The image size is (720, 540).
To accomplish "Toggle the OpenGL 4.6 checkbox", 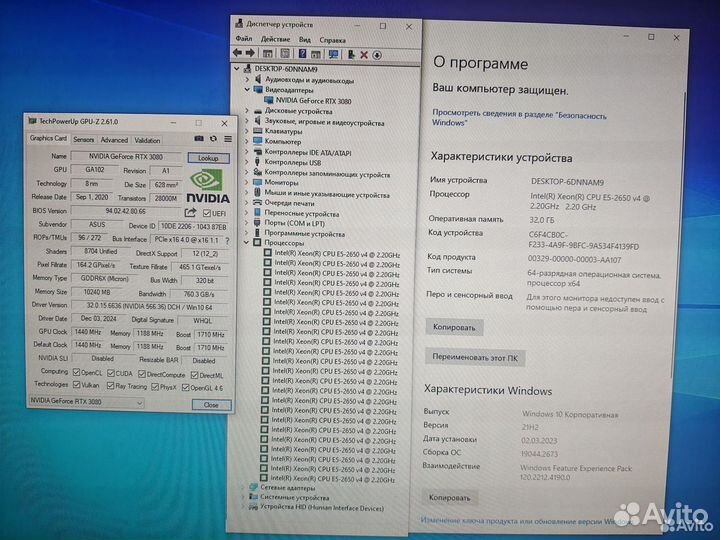I will pos(186,388).
